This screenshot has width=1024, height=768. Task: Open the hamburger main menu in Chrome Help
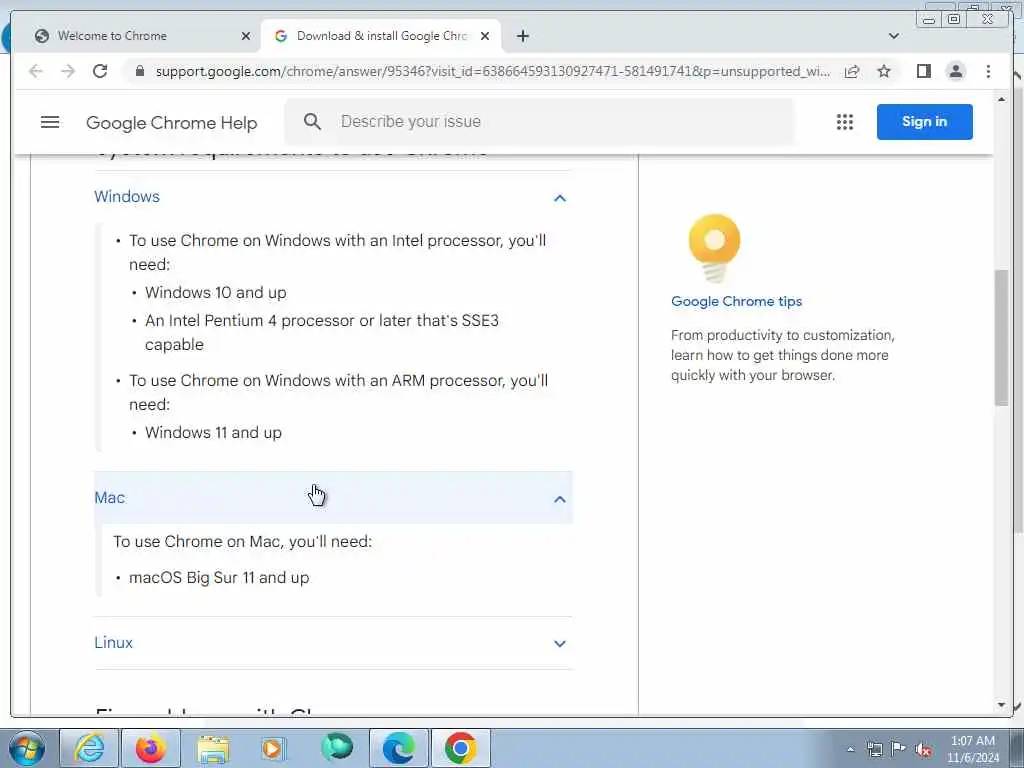(50, 122)
